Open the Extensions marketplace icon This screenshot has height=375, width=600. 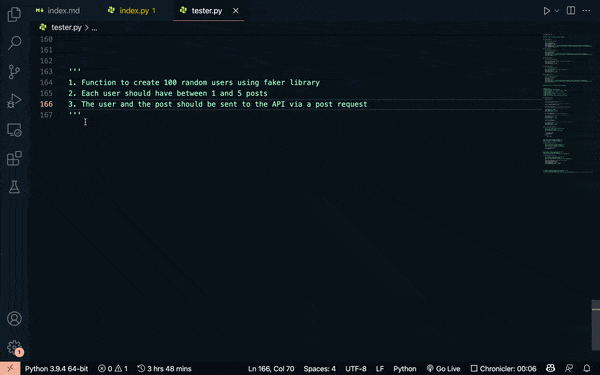pyautogui.click(x=14, y=158)
